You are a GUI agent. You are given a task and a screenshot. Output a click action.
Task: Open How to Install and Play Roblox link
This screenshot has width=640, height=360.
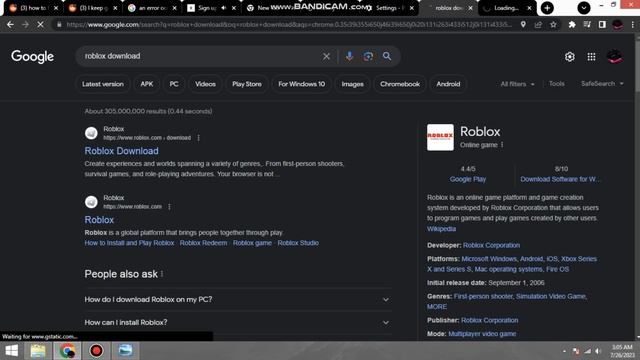tap(129, 243)
